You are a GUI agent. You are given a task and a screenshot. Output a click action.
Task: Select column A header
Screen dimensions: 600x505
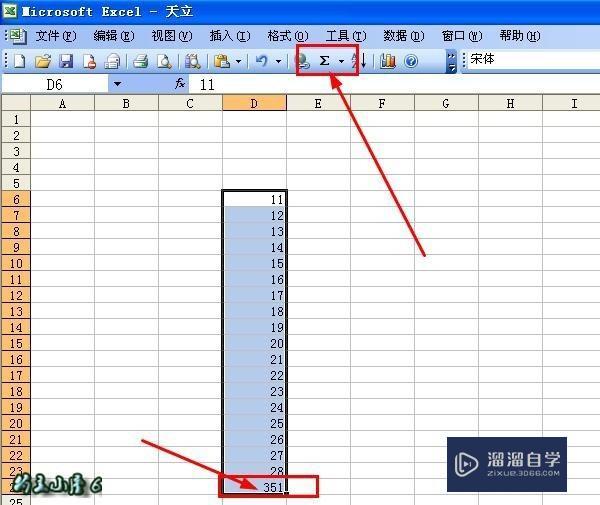[62, 103]
